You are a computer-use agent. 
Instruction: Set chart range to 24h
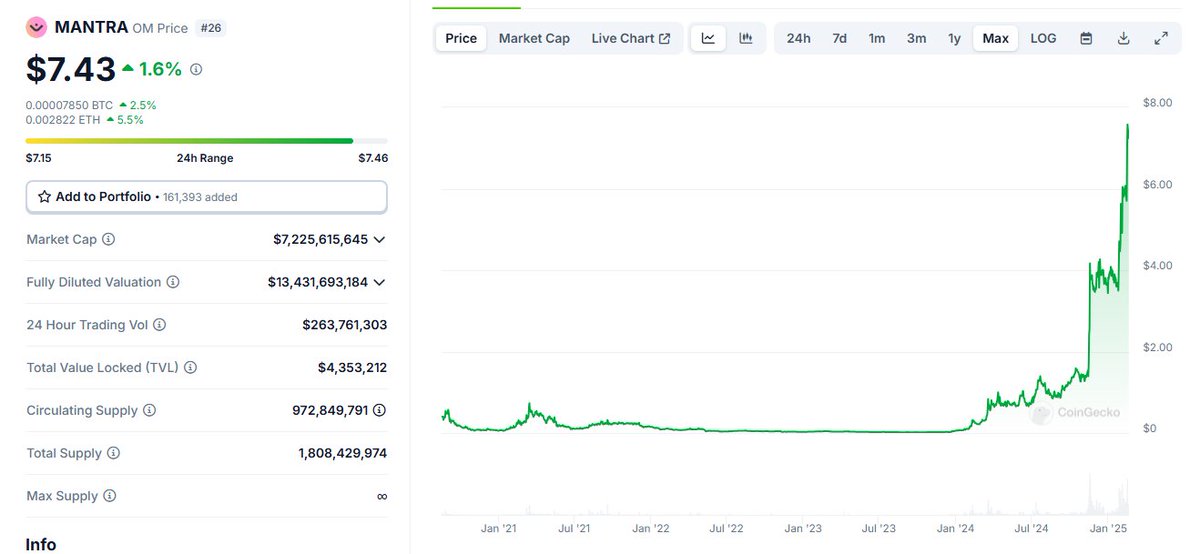pos(798,38)
